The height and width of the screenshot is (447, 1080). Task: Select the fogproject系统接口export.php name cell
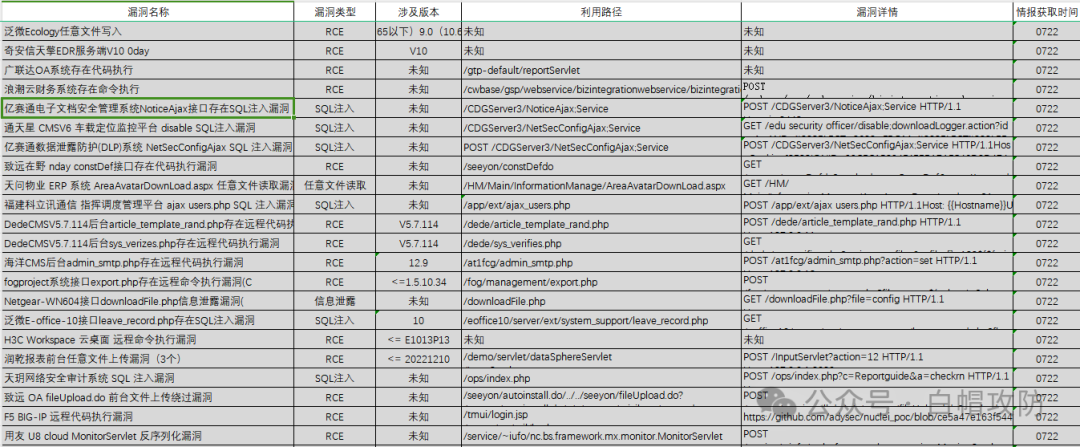click(x=147, y=282)
